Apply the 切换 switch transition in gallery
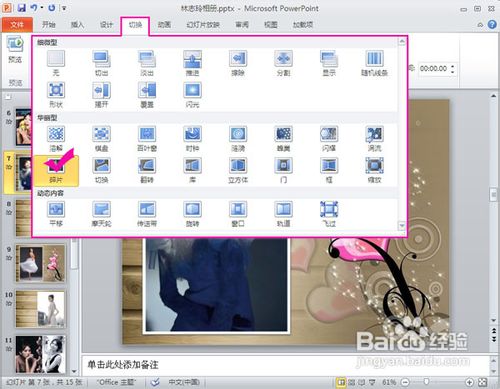This screenshot has height=389, width=500. click(x=101, y=171)
